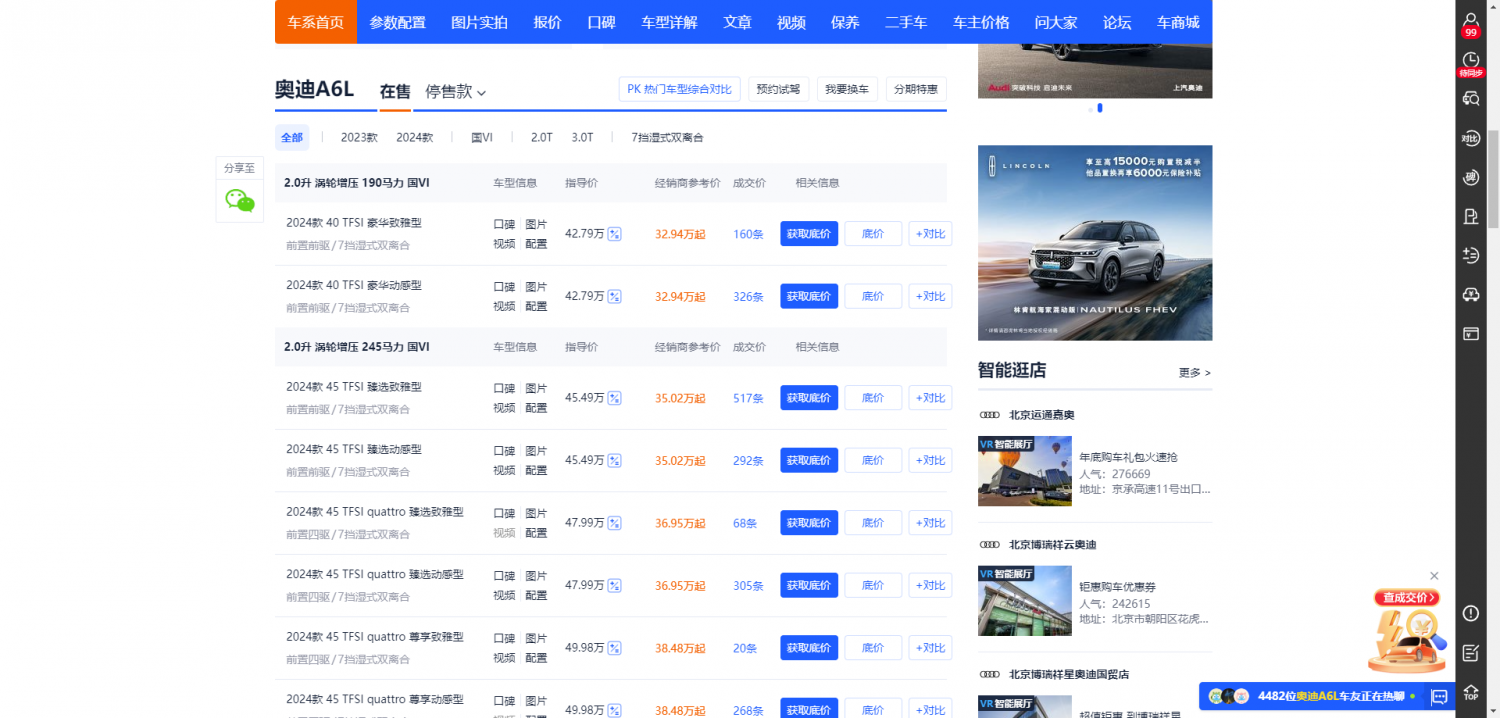The width and height of the screenshot is (1500, 718).
Task: Open 更多 in 智能逛店 section
Action: pyautogui.click(x=1195, y=373)
